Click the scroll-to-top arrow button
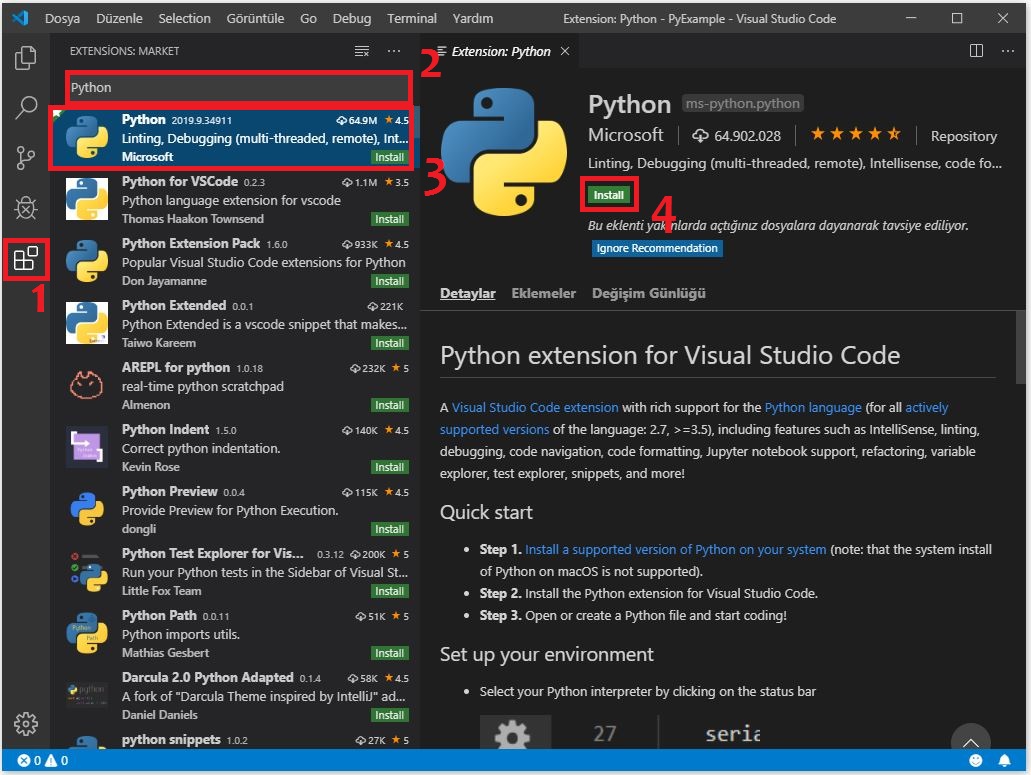Screen dimensions: 1031x775 click(971, 739)
